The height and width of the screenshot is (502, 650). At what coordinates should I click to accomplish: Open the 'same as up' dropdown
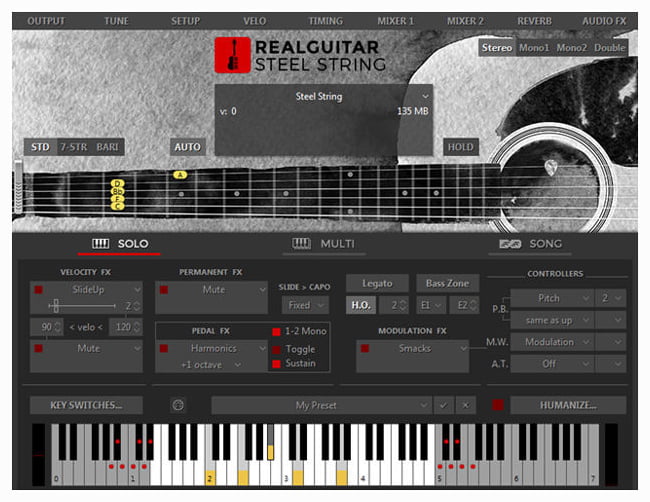point(552,320)
